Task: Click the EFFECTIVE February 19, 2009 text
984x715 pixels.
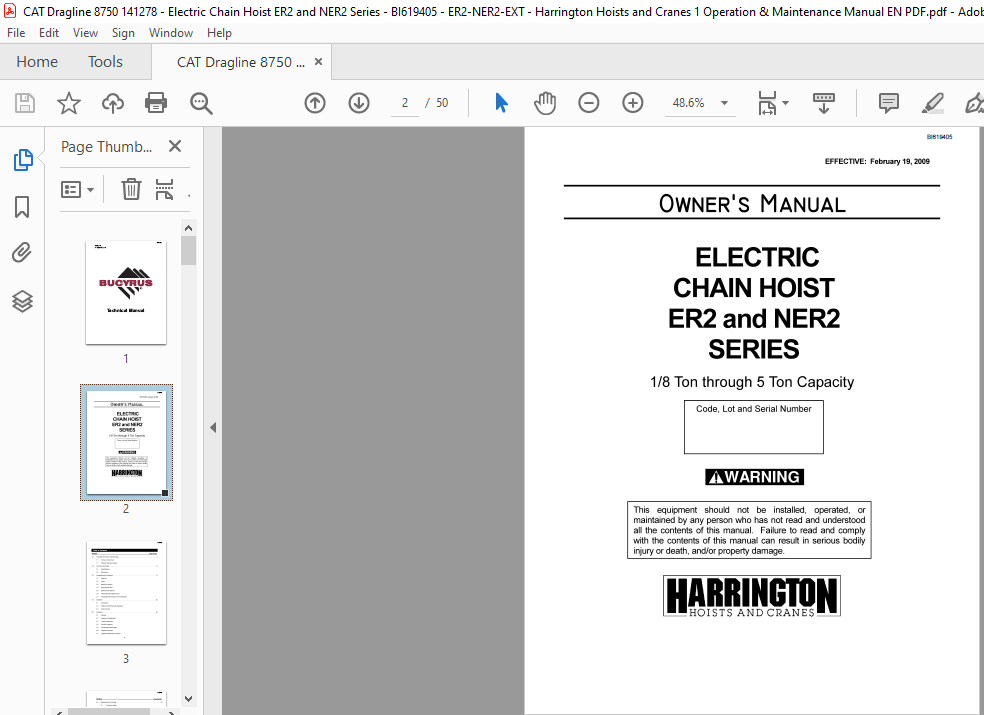Action: [x=877, y=161]
